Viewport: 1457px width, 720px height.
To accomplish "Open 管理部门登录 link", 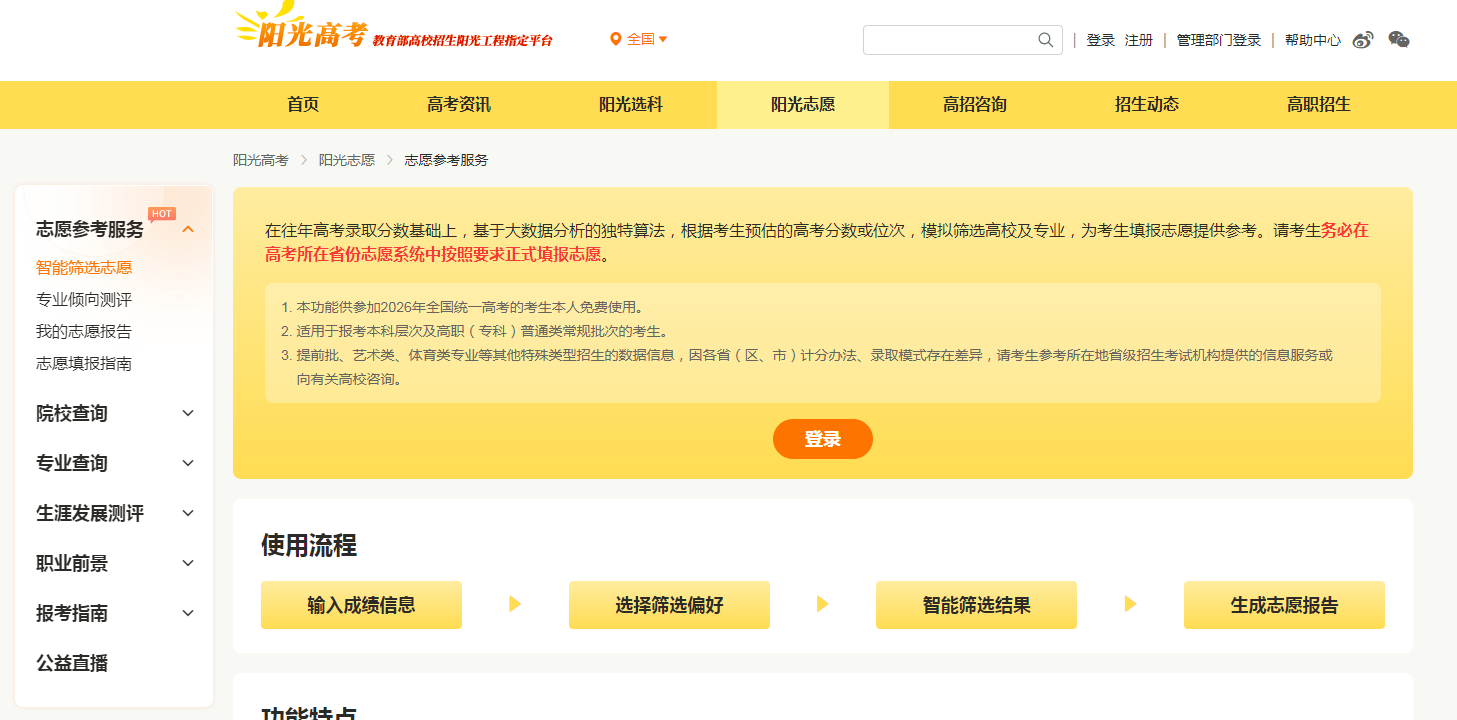I will pos(1219,40).
